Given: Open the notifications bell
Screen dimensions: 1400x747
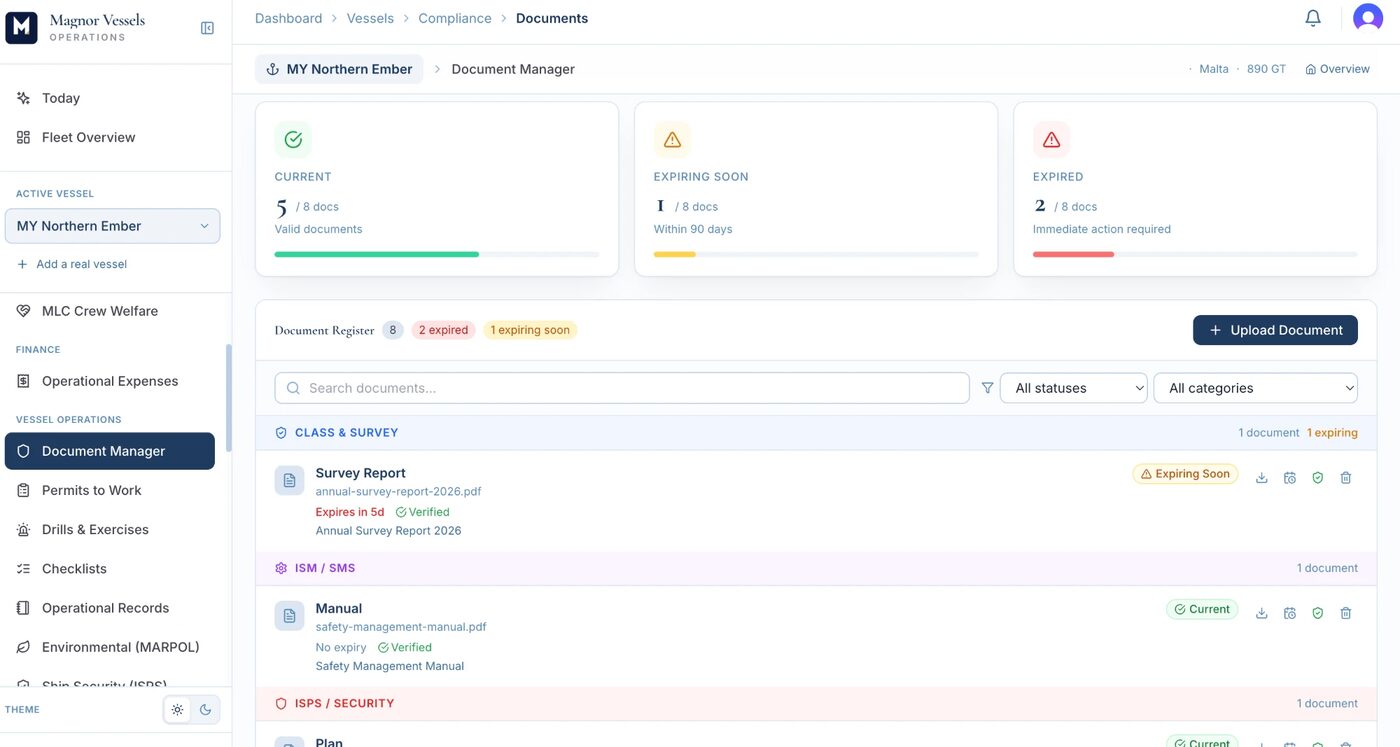Looking at the screenshot, I should 1313,18.
